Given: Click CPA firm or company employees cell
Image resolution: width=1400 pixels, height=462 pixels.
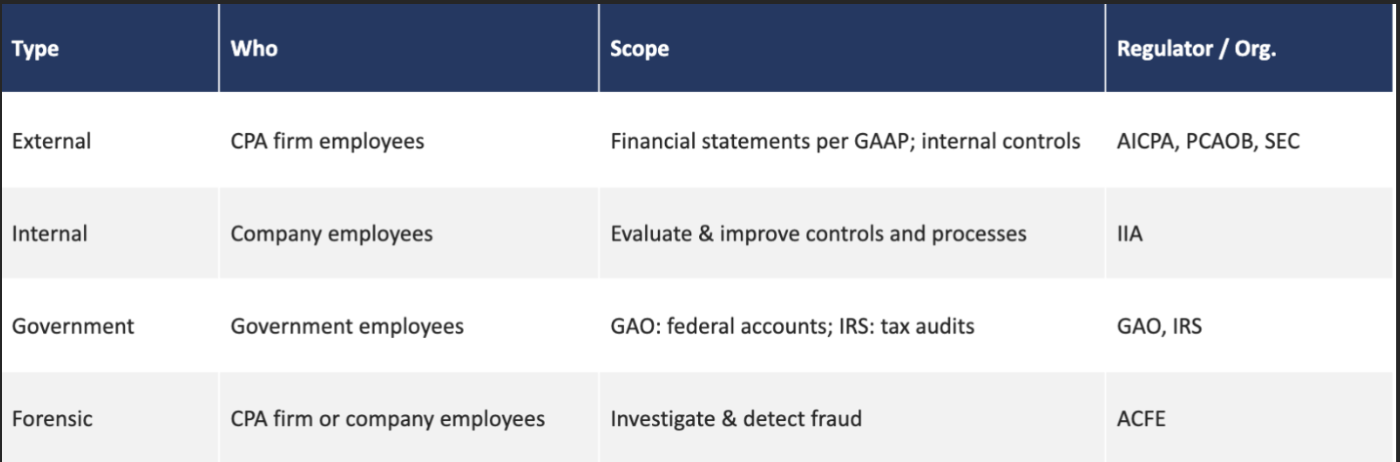Looking at the screenshot, I should [387, 419].
